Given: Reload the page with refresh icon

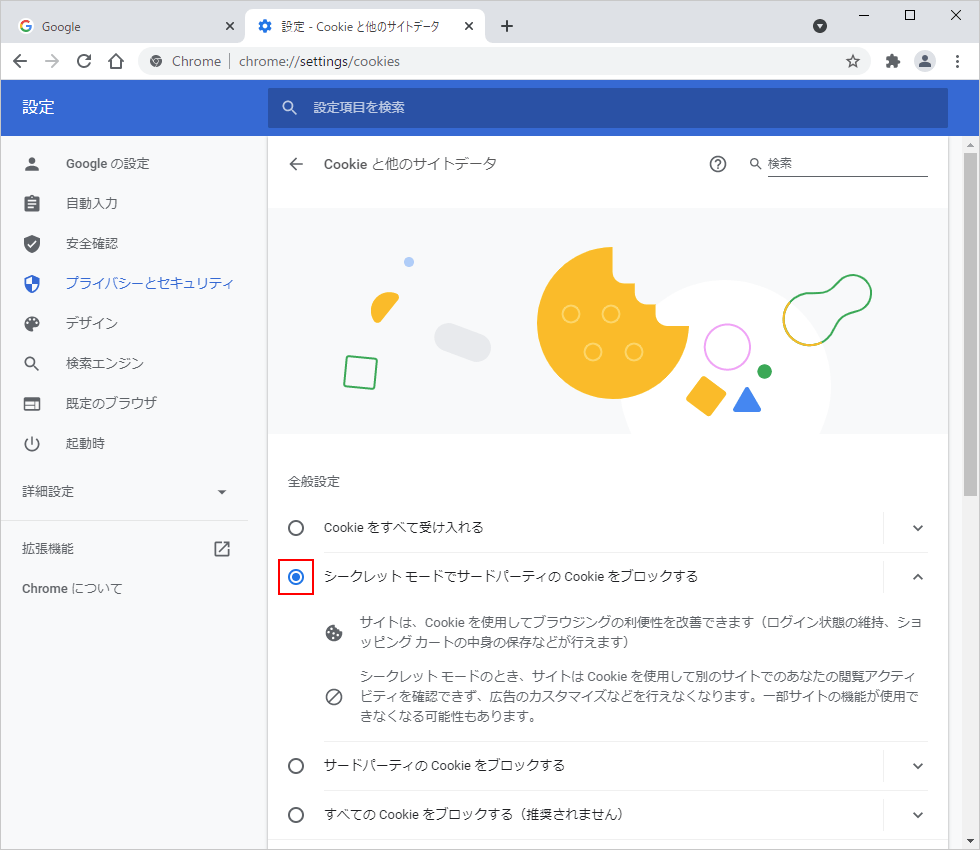Looking at the screenshot, I should [84, 61].
